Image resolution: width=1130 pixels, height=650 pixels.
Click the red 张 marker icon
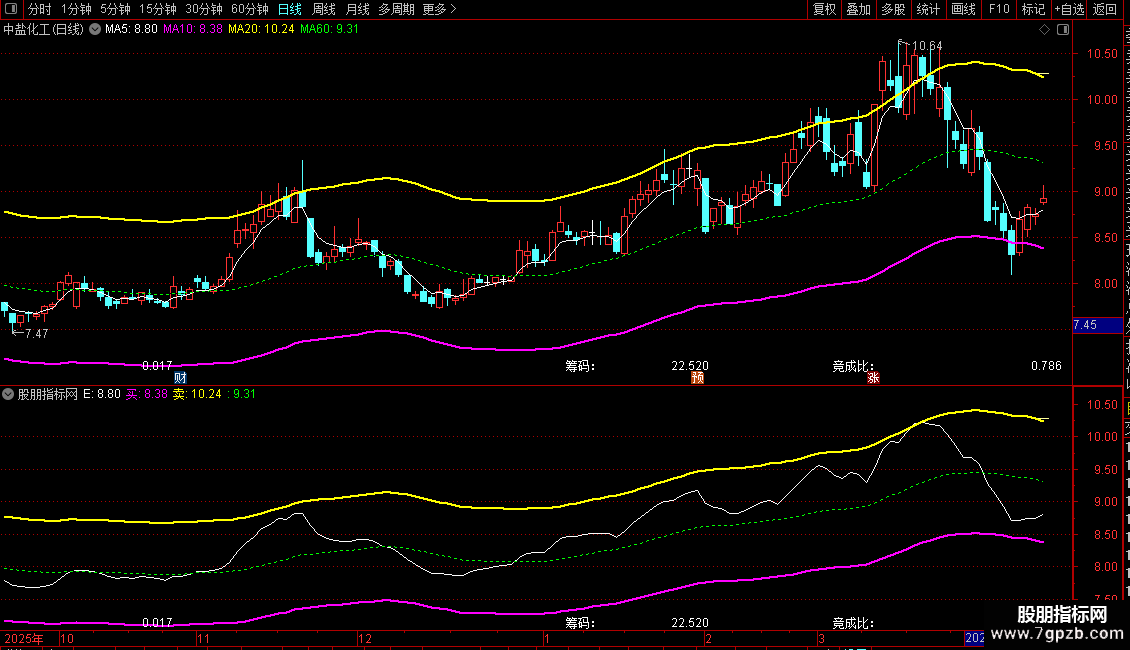(x=873, y=378)
